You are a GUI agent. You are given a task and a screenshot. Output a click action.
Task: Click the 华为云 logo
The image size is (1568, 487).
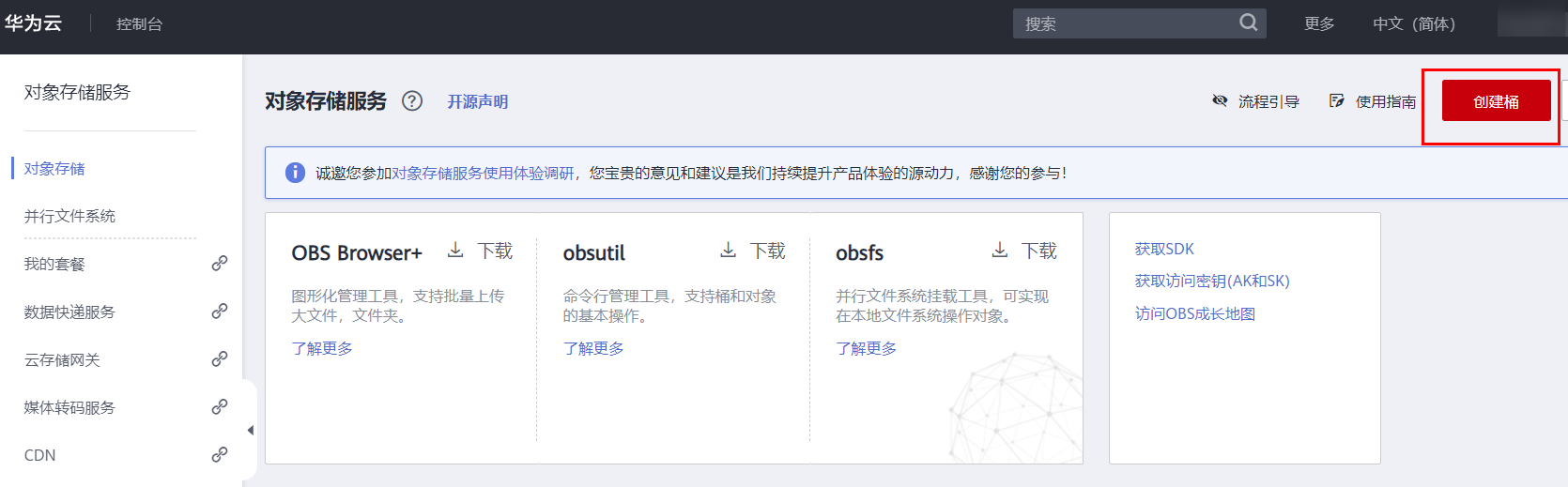tap(33, 23)
